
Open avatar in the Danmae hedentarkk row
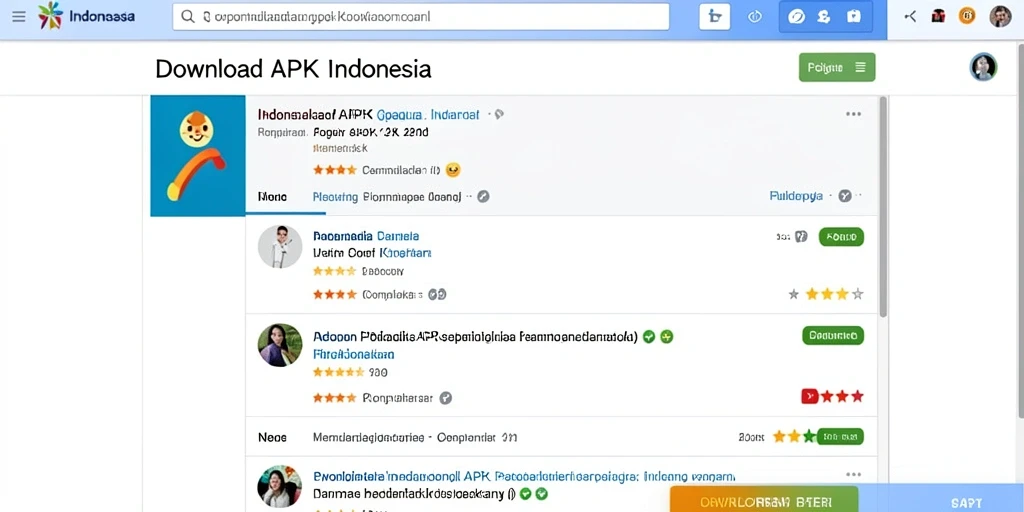[x=280, y=487]
